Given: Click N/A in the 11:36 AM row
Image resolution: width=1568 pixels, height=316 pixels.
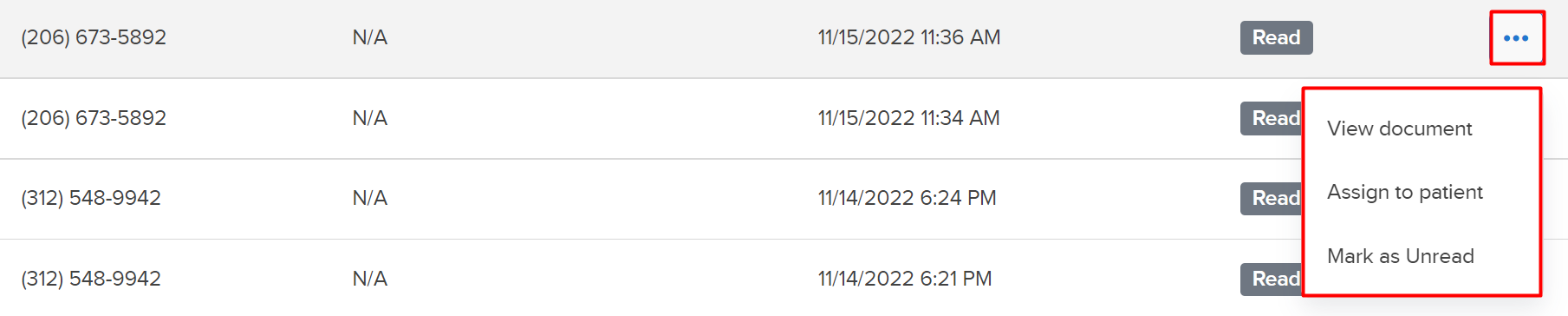Looking at the screenshot, I should pyautogui.click(x=370, y=37).
